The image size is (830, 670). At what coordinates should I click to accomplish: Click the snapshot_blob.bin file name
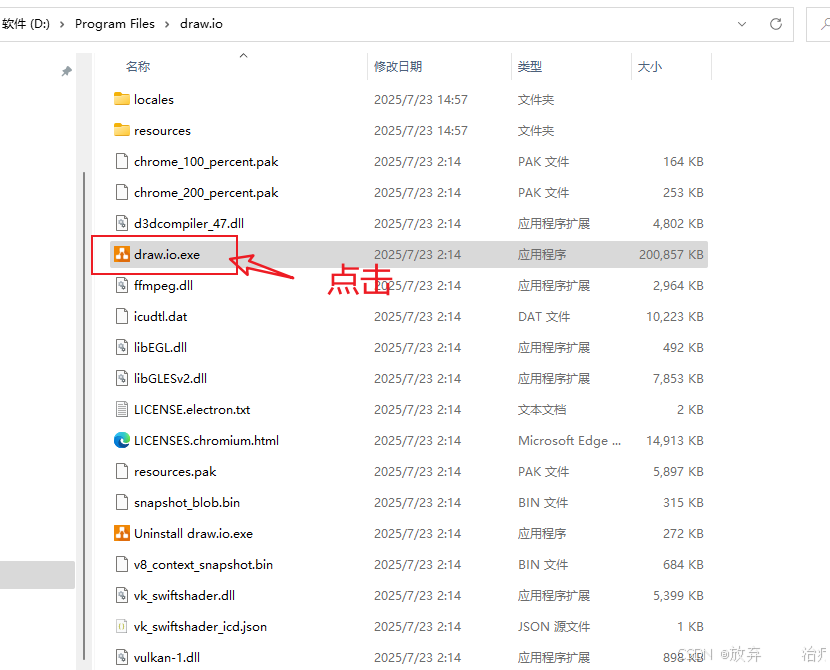click(187, 502)
